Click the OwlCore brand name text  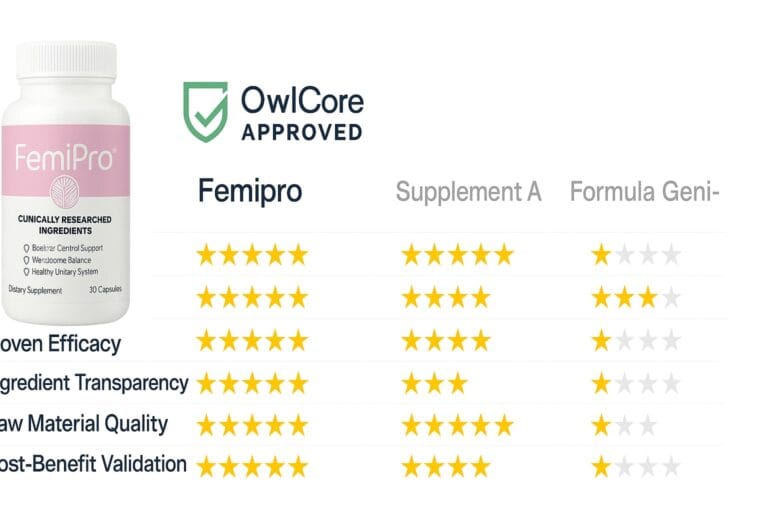click(x=302, y=100)
